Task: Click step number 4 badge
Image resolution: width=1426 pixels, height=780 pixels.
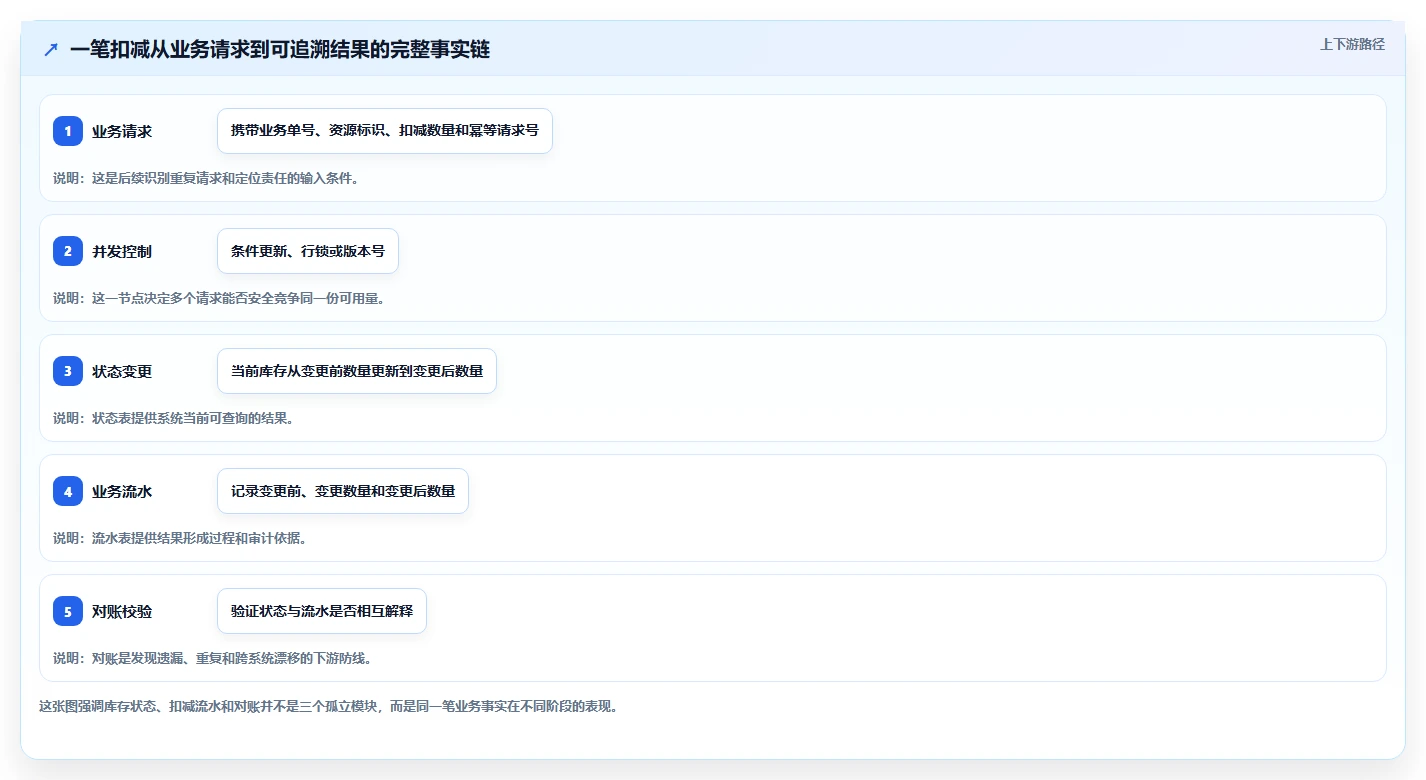Action: [68, 491]
